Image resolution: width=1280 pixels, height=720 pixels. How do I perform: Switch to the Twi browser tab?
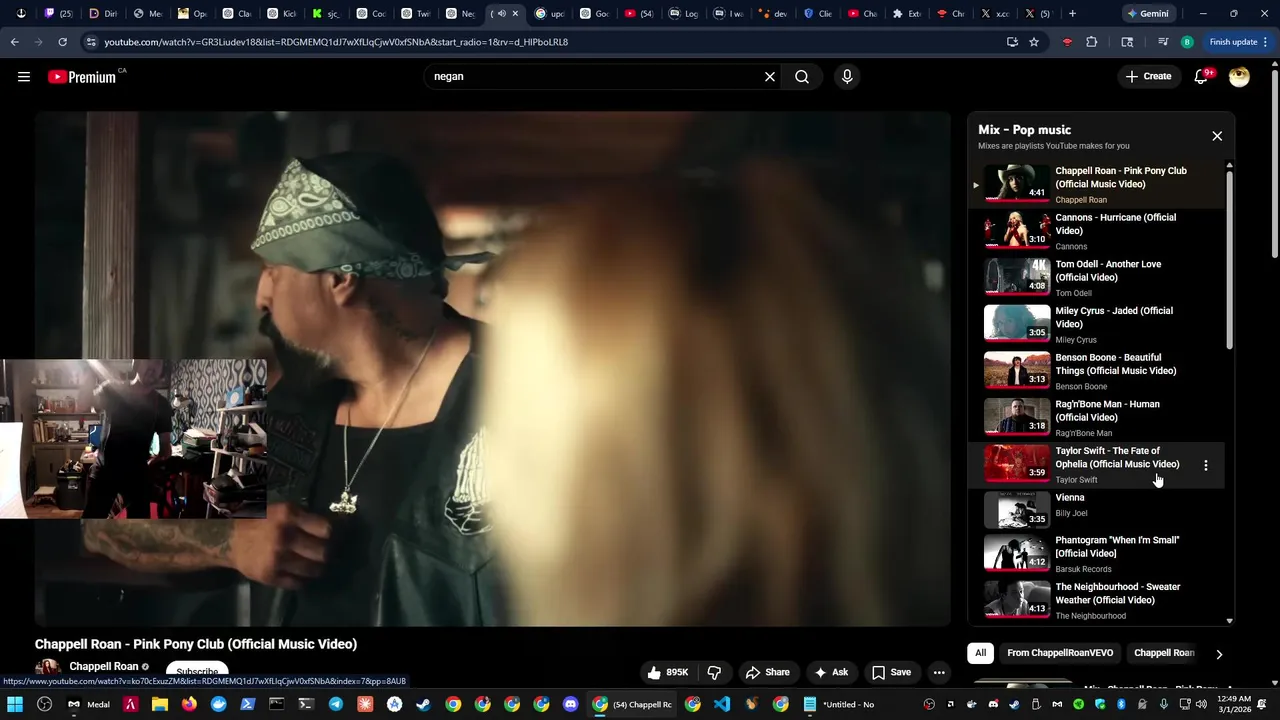[414, 14]
